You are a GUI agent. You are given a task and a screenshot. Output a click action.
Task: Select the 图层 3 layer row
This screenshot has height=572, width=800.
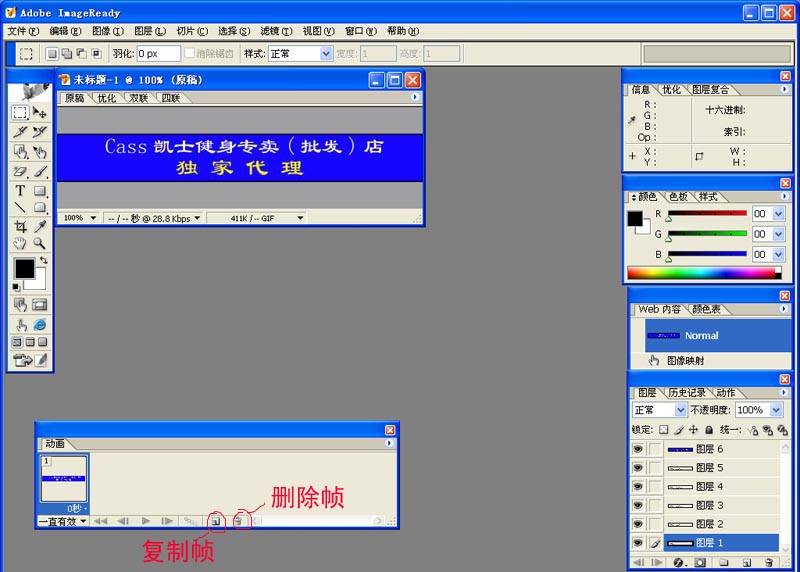720,505
